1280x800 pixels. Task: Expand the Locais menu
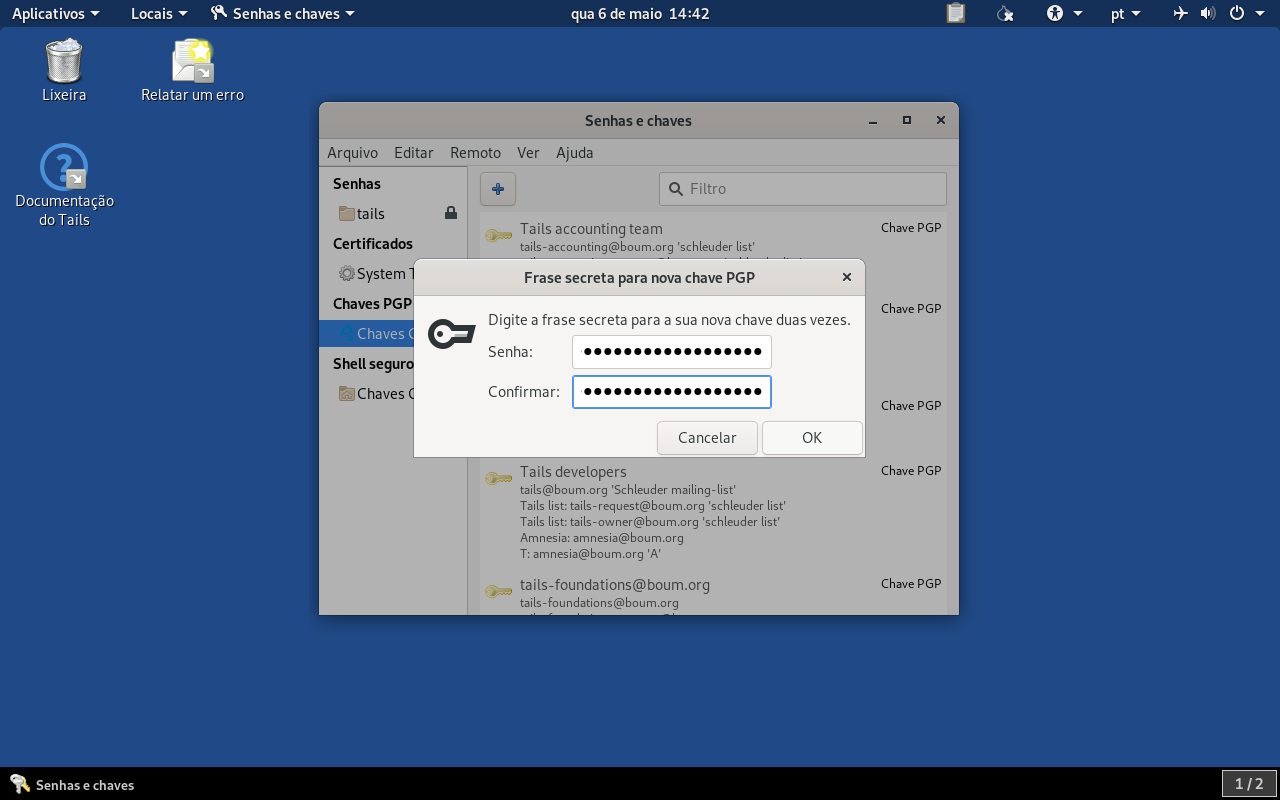pyautogui.click(x=159, y=13)
